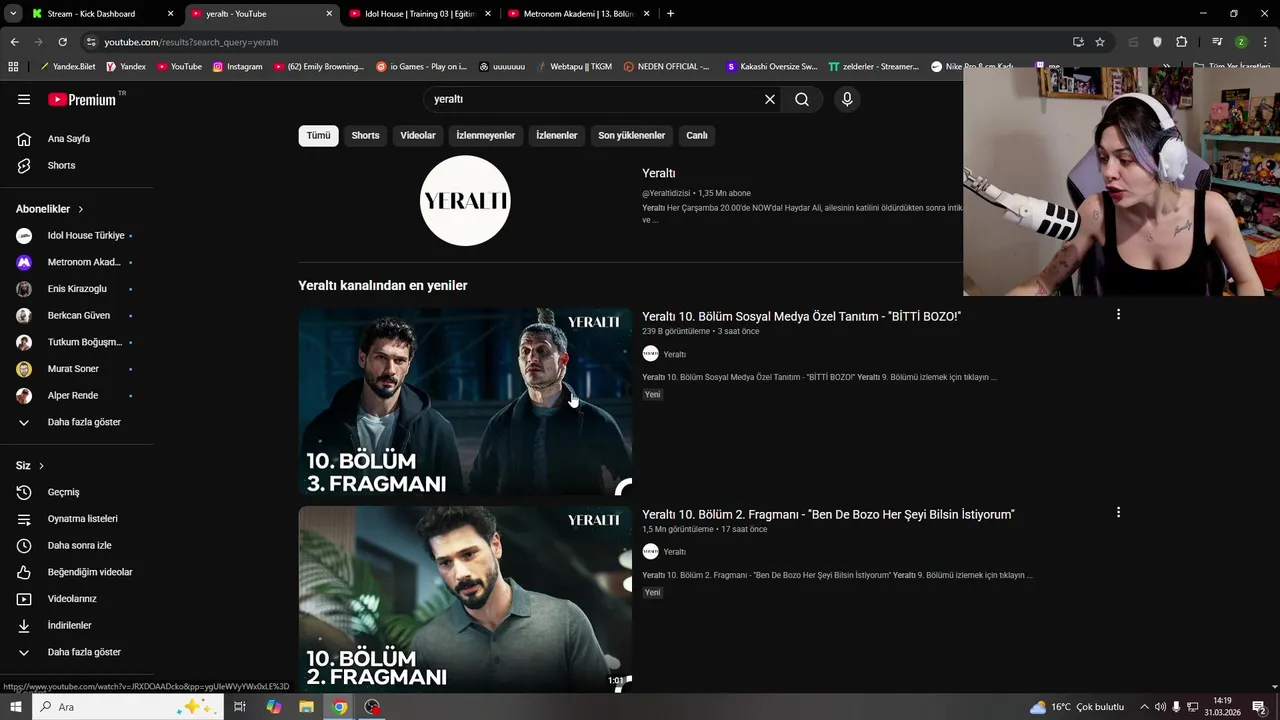Open 10. Bölüm 2. Fragmanı video thumbnail
This screenshot has width=1280, height=720.
(x=465, y=599)
